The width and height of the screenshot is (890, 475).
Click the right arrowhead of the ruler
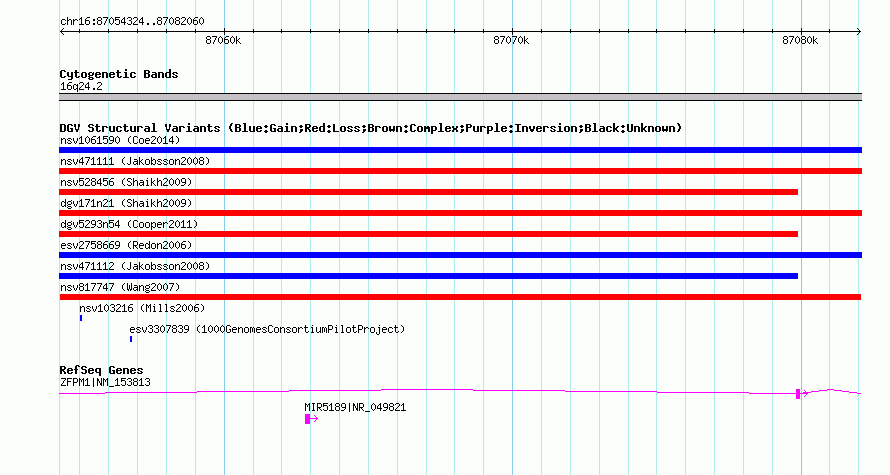(859, 32)
